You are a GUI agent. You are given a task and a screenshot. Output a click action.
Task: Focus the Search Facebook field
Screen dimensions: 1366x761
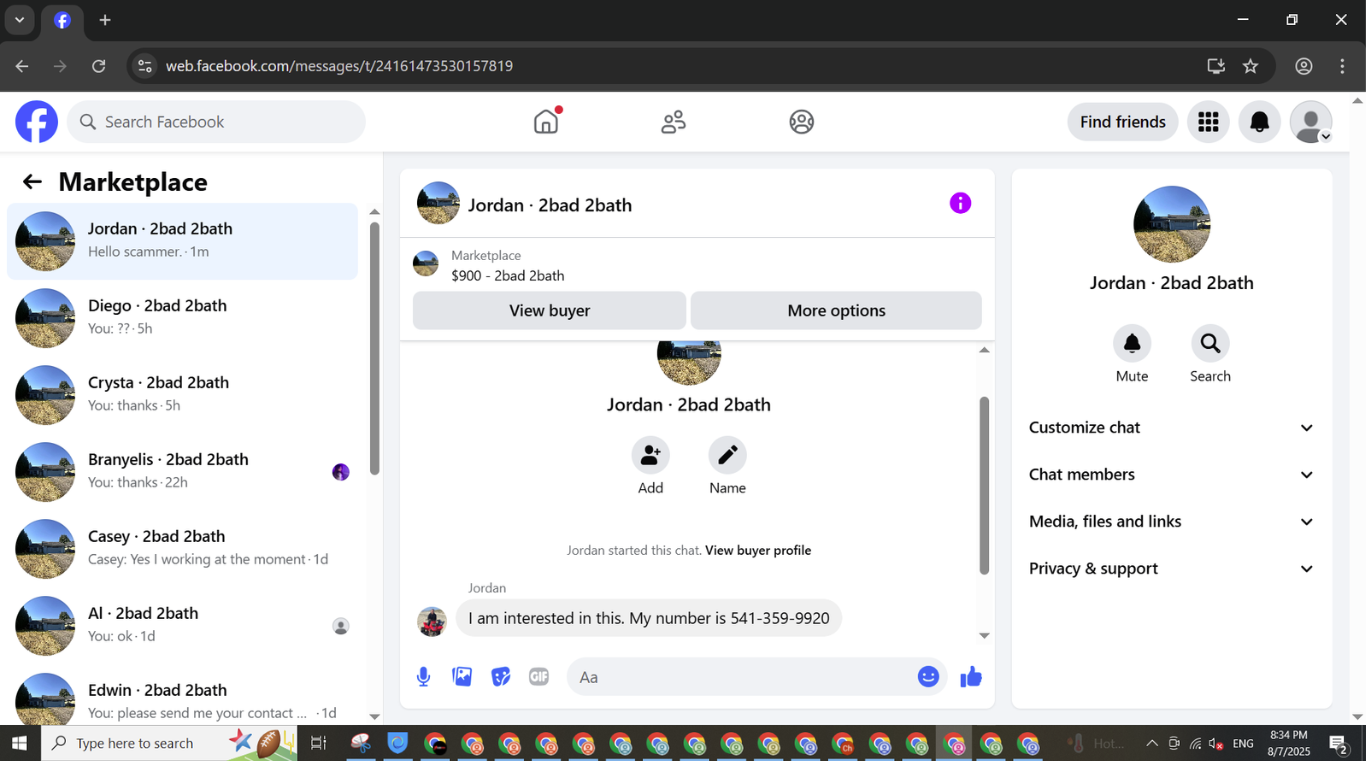217,122
